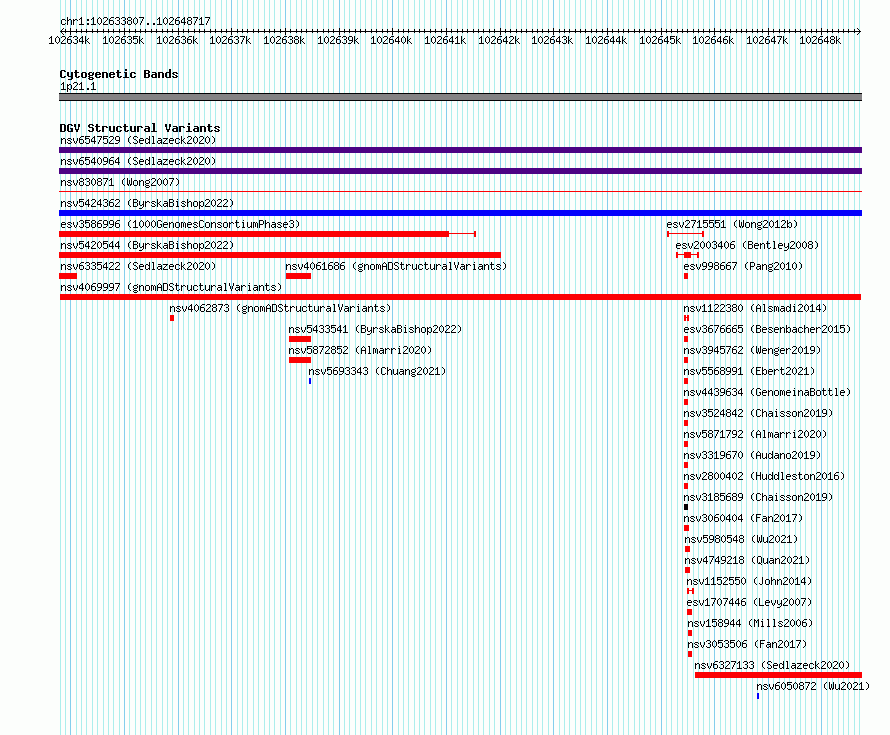The image size is (890, 735).
Task: Select the nsv6540964 (Sedlazeck2020) label
Action: click(x=138, y=161)
